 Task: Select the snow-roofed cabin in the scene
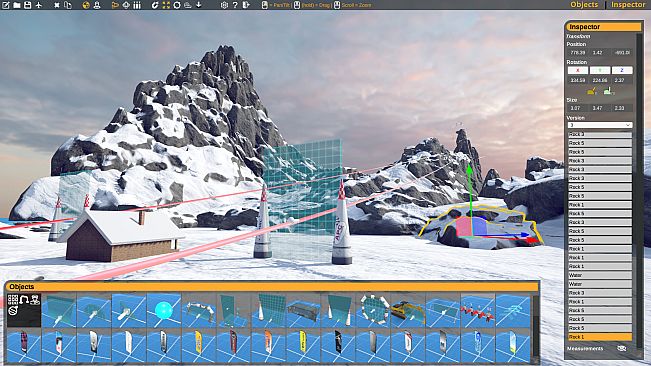tap(123, 237)
